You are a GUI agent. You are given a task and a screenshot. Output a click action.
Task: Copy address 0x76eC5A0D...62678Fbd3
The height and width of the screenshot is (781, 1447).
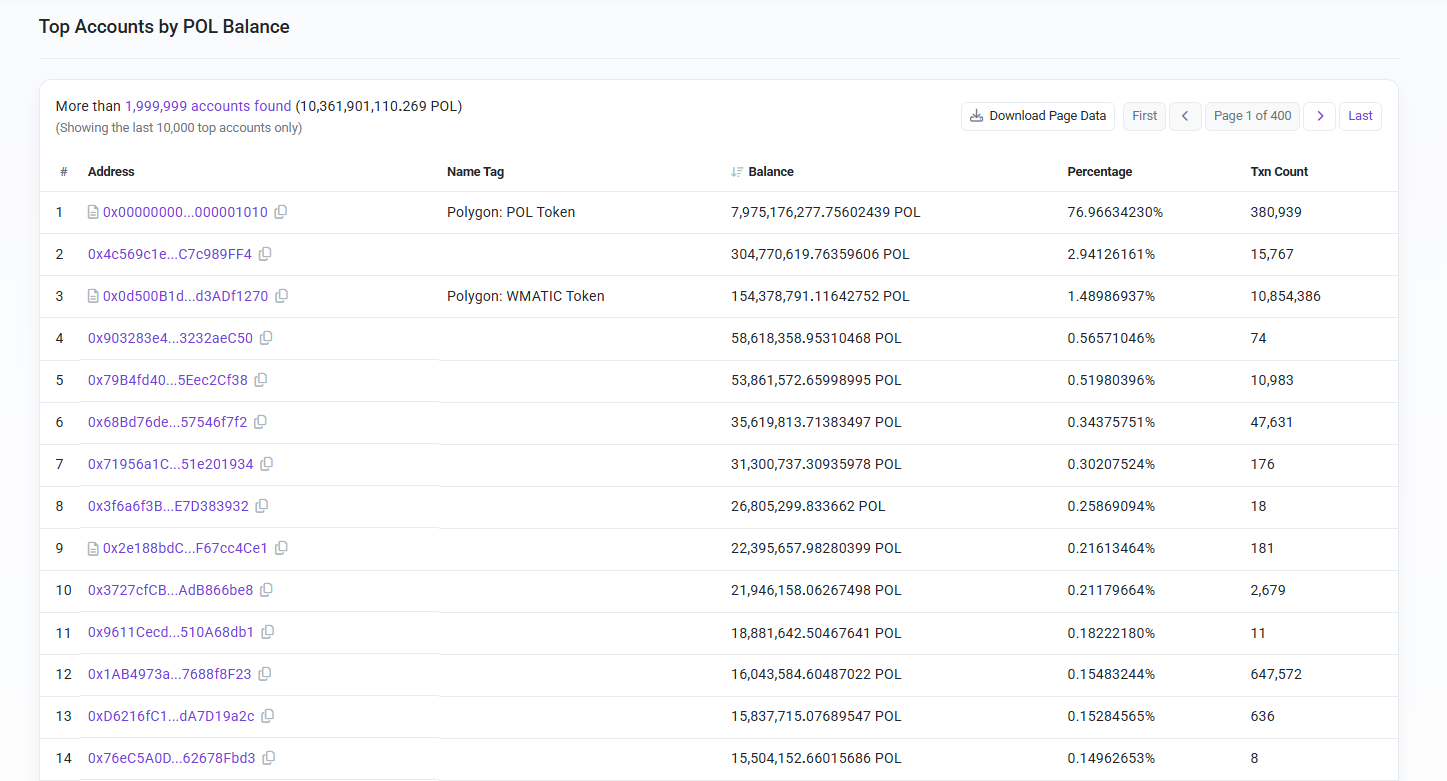click(269, 758)
